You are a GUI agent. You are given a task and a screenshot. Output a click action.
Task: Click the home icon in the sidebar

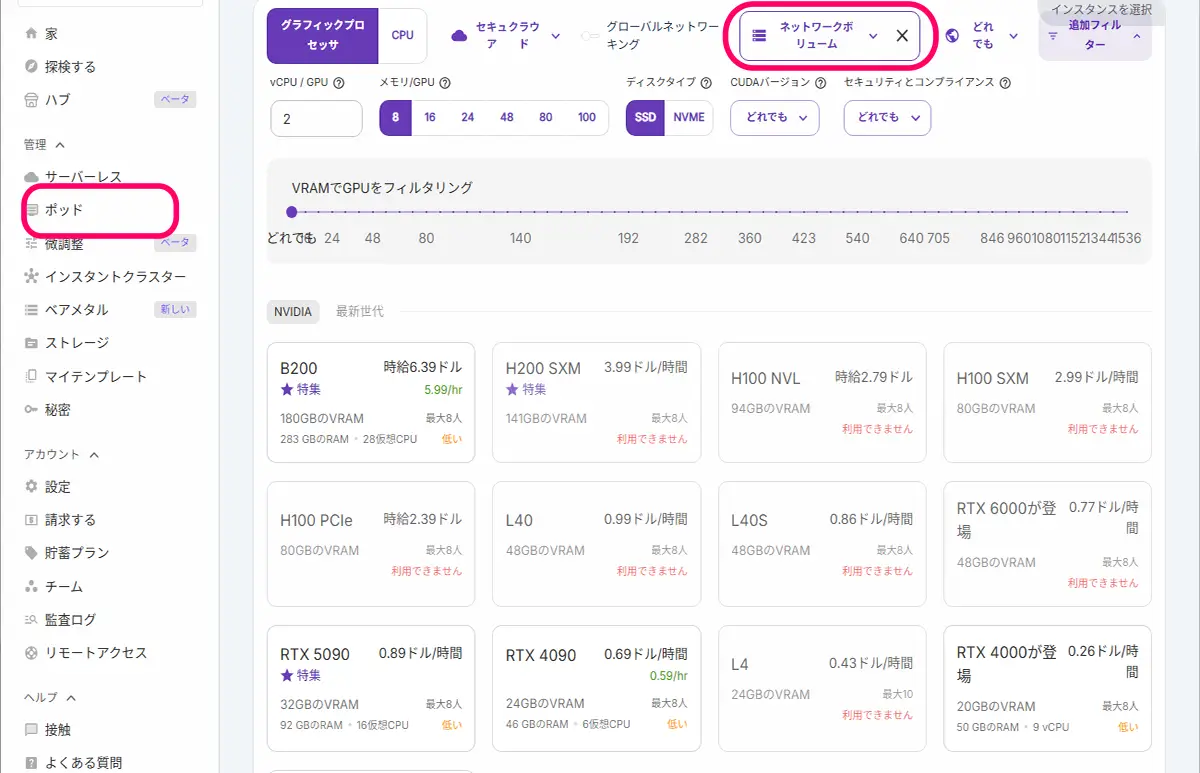31,34
